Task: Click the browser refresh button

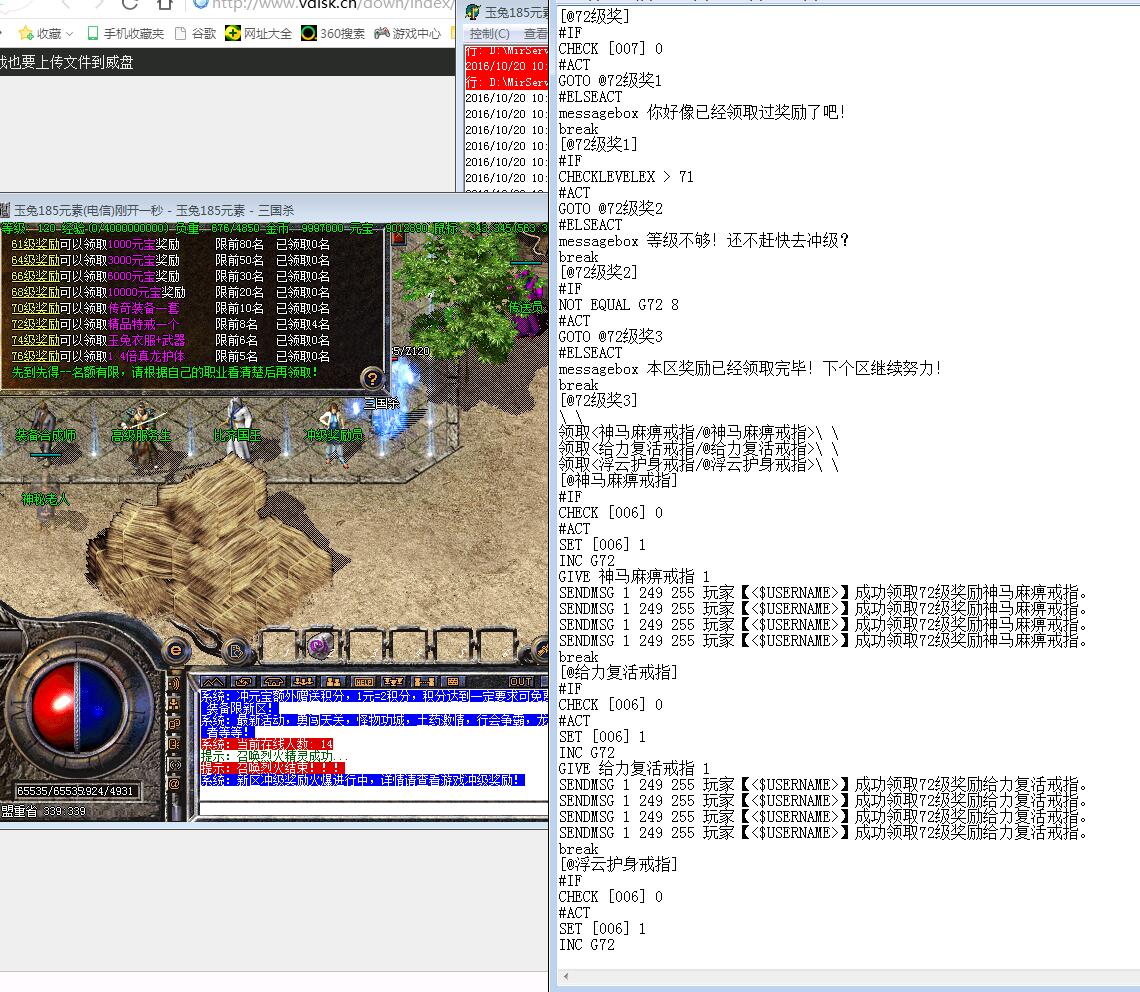Action: coord(130,4)
